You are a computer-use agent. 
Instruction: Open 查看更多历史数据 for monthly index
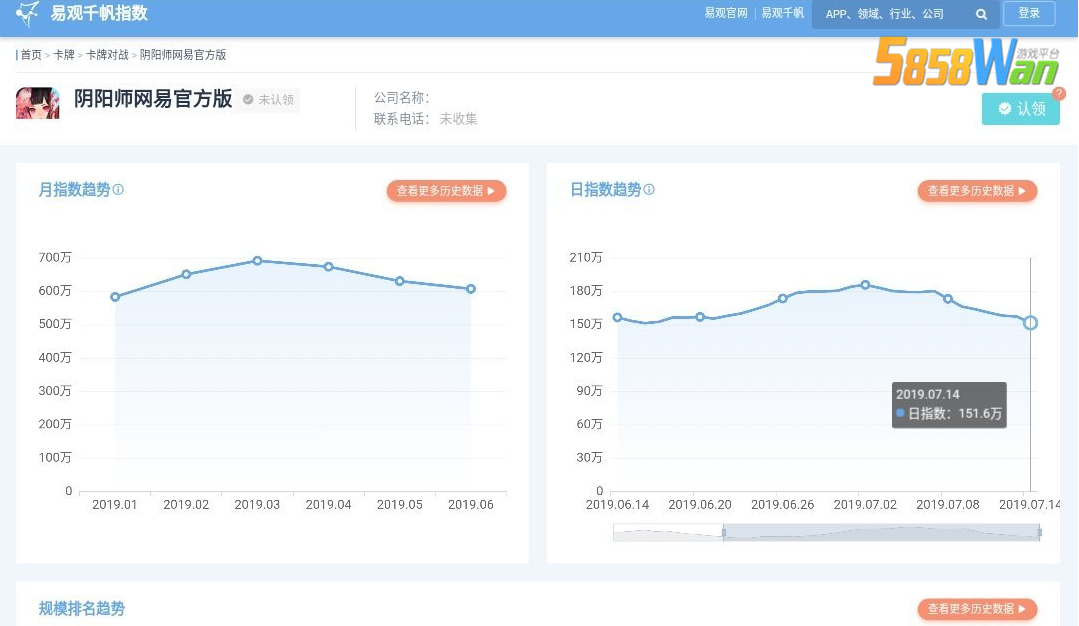point(447,191)
